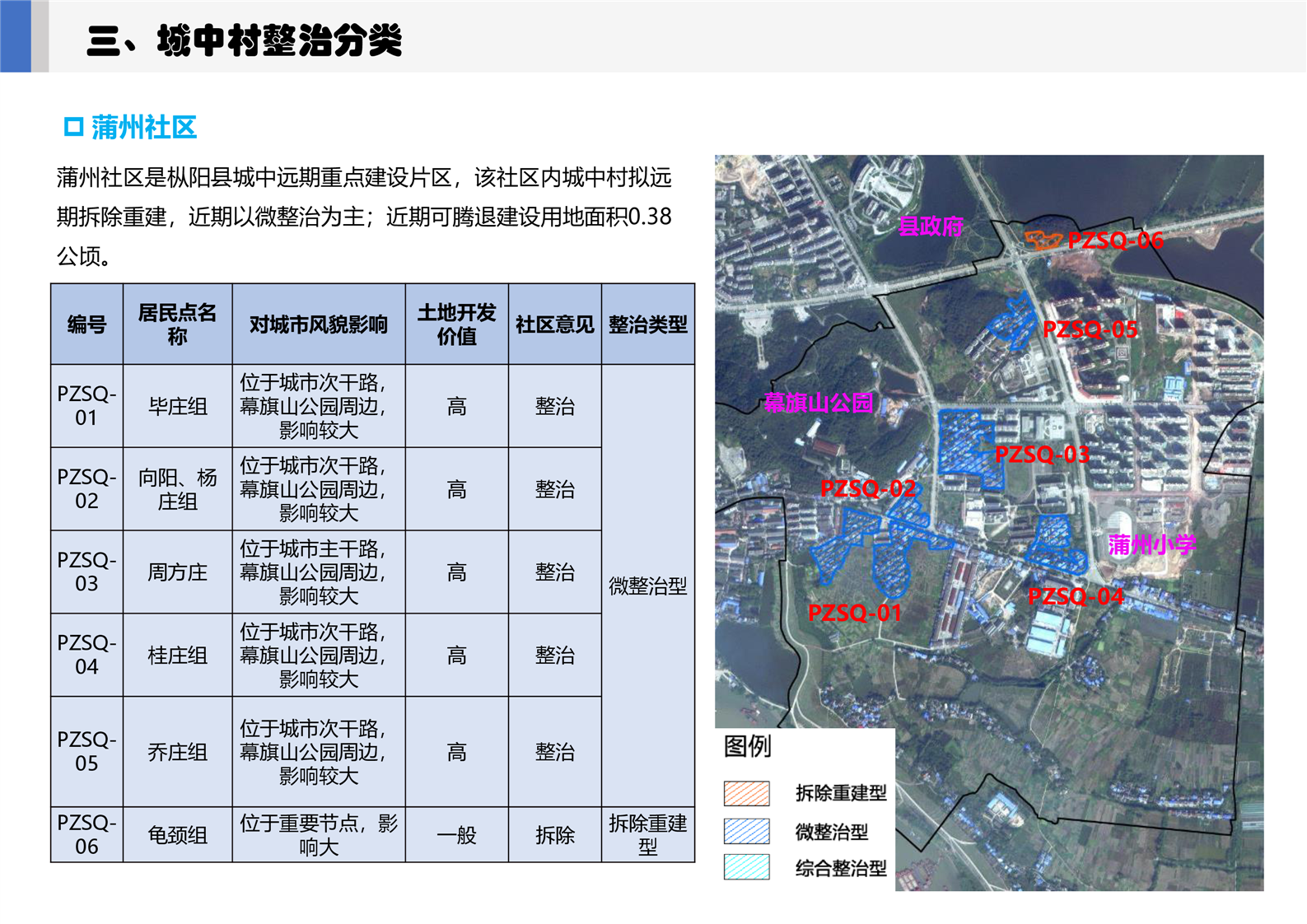The width and height of the screenshot is (1307, 924).
Task: Click the 毕庄组 cell
Action: (178, 406)
